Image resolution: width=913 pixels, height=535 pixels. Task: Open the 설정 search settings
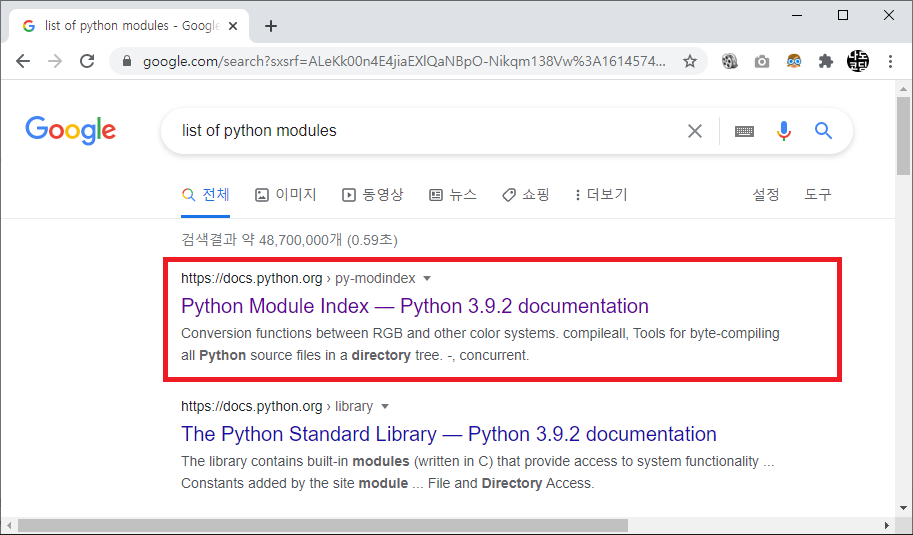click(x=766, y=194)
